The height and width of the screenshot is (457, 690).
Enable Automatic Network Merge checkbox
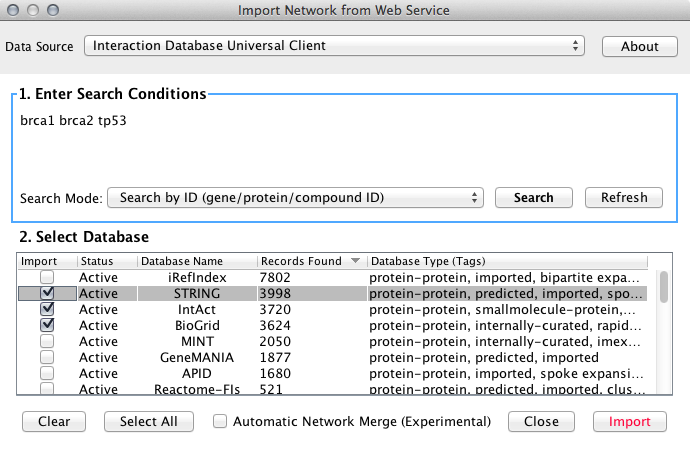click(x=220, y=421)
